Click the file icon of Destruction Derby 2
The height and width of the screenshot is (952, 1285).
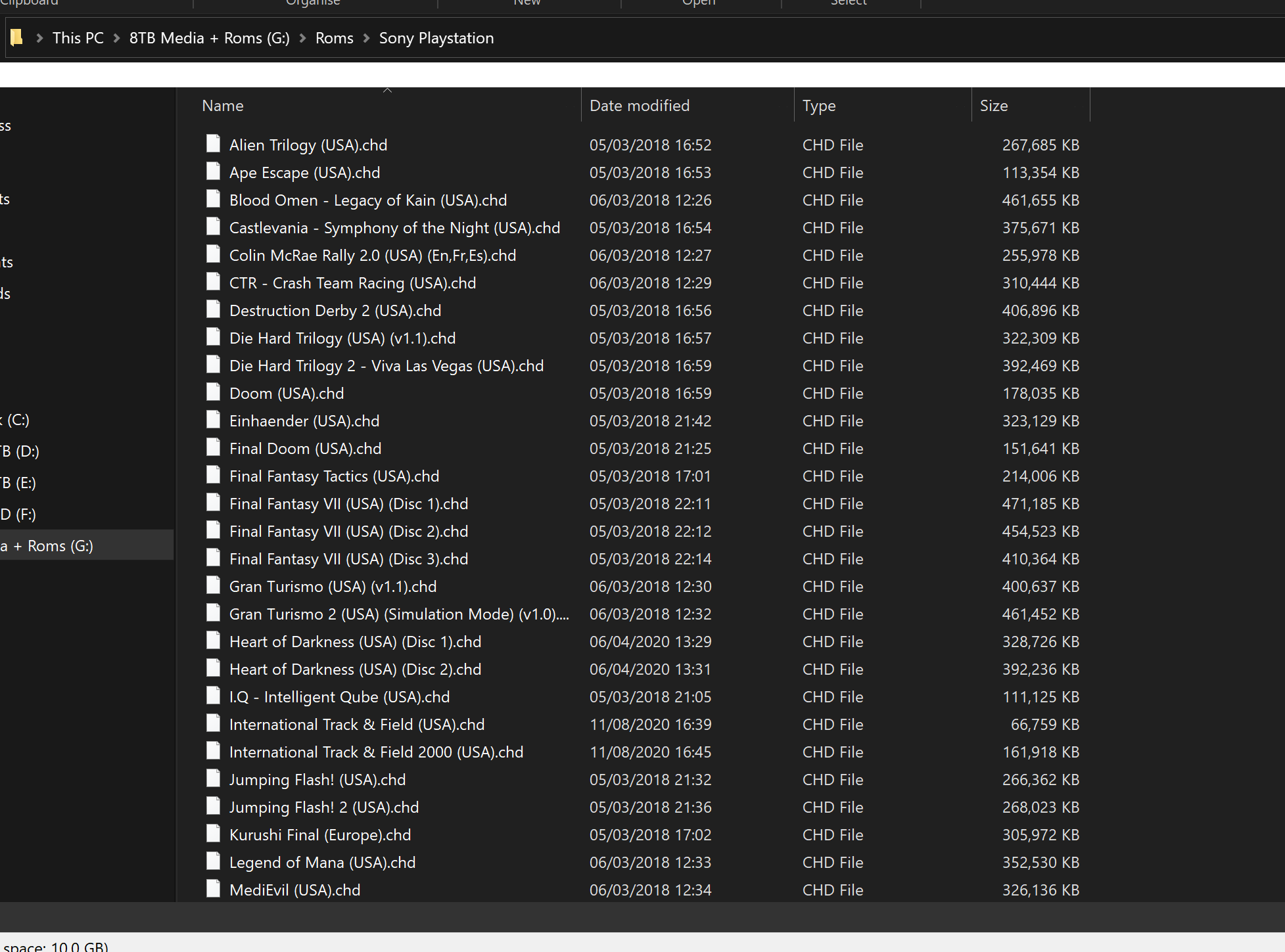[213, 309]
